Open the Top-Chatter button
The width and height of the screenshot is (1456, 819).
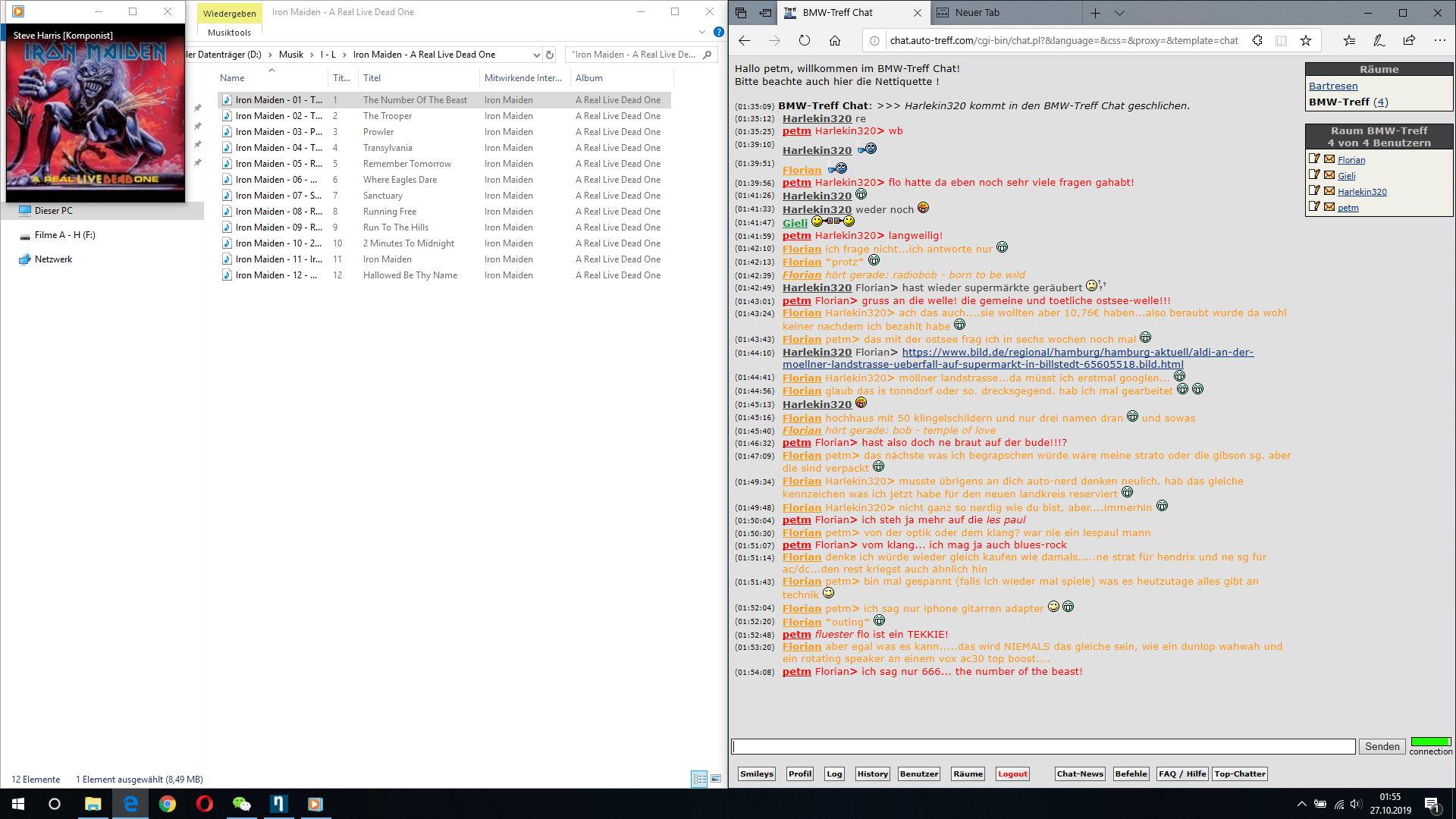click(x=1240, y=773)
